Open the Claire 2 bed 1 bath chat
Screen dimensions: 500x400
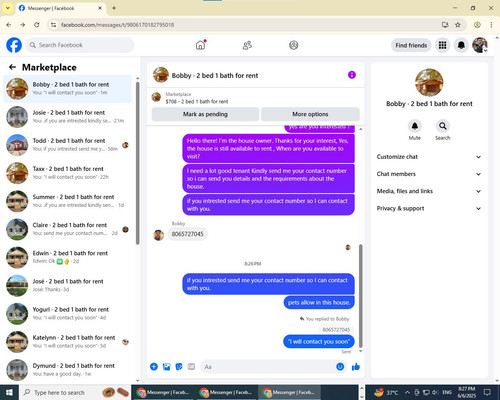point(68,229)
